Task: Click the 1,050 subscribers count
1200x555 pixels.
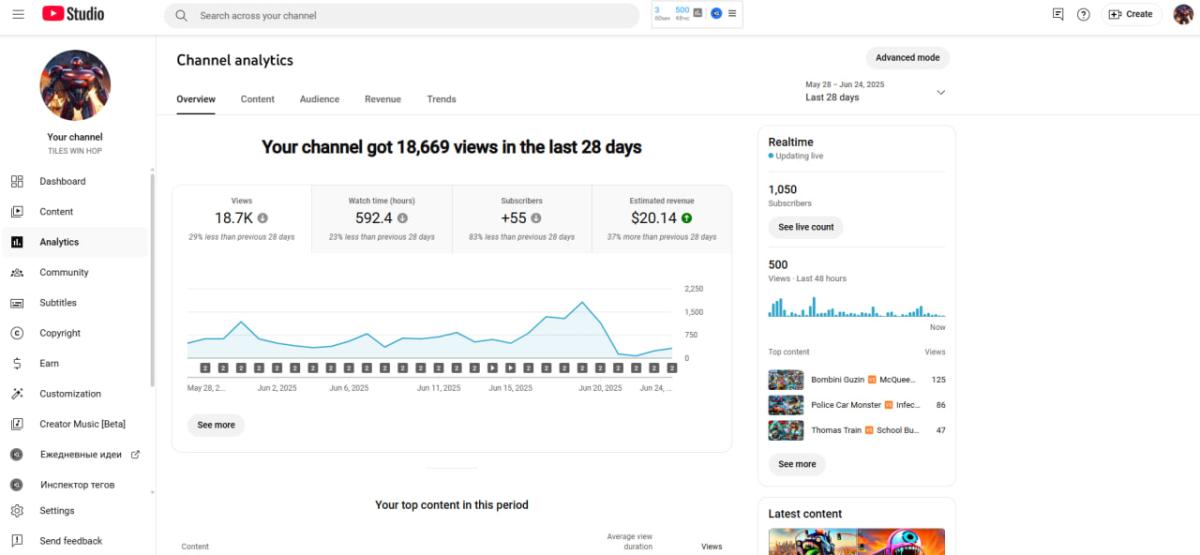Action: coord(783,189)
